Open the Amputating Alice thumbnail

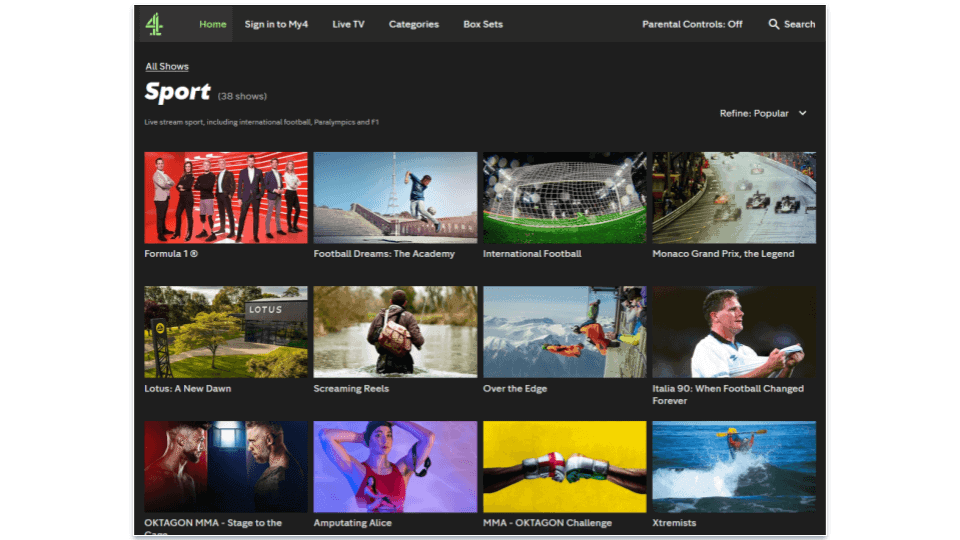pos(395,466)
